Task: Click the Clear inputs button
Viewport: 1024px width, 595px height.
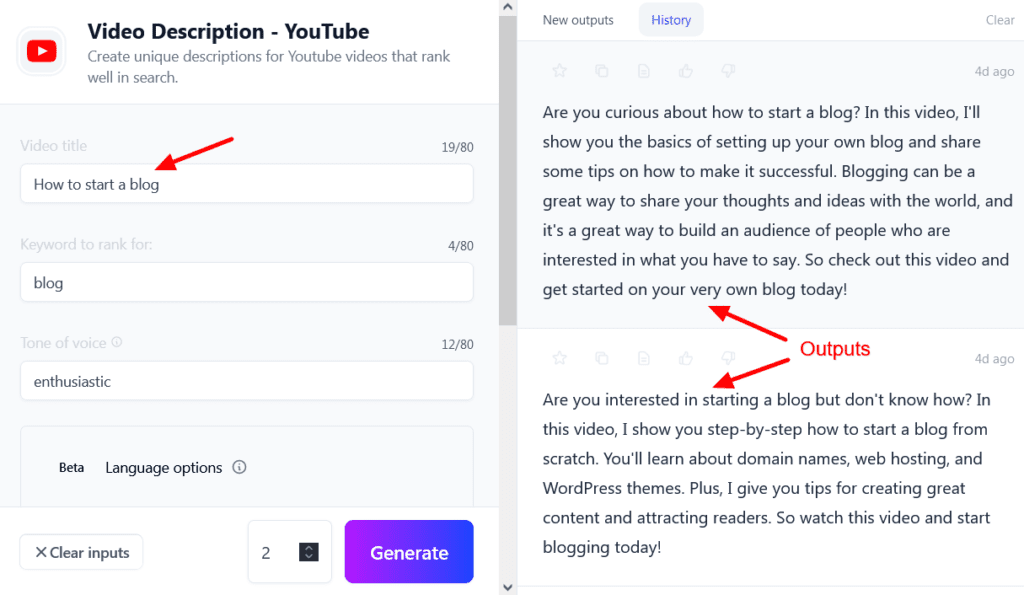Action: (81, 552)
